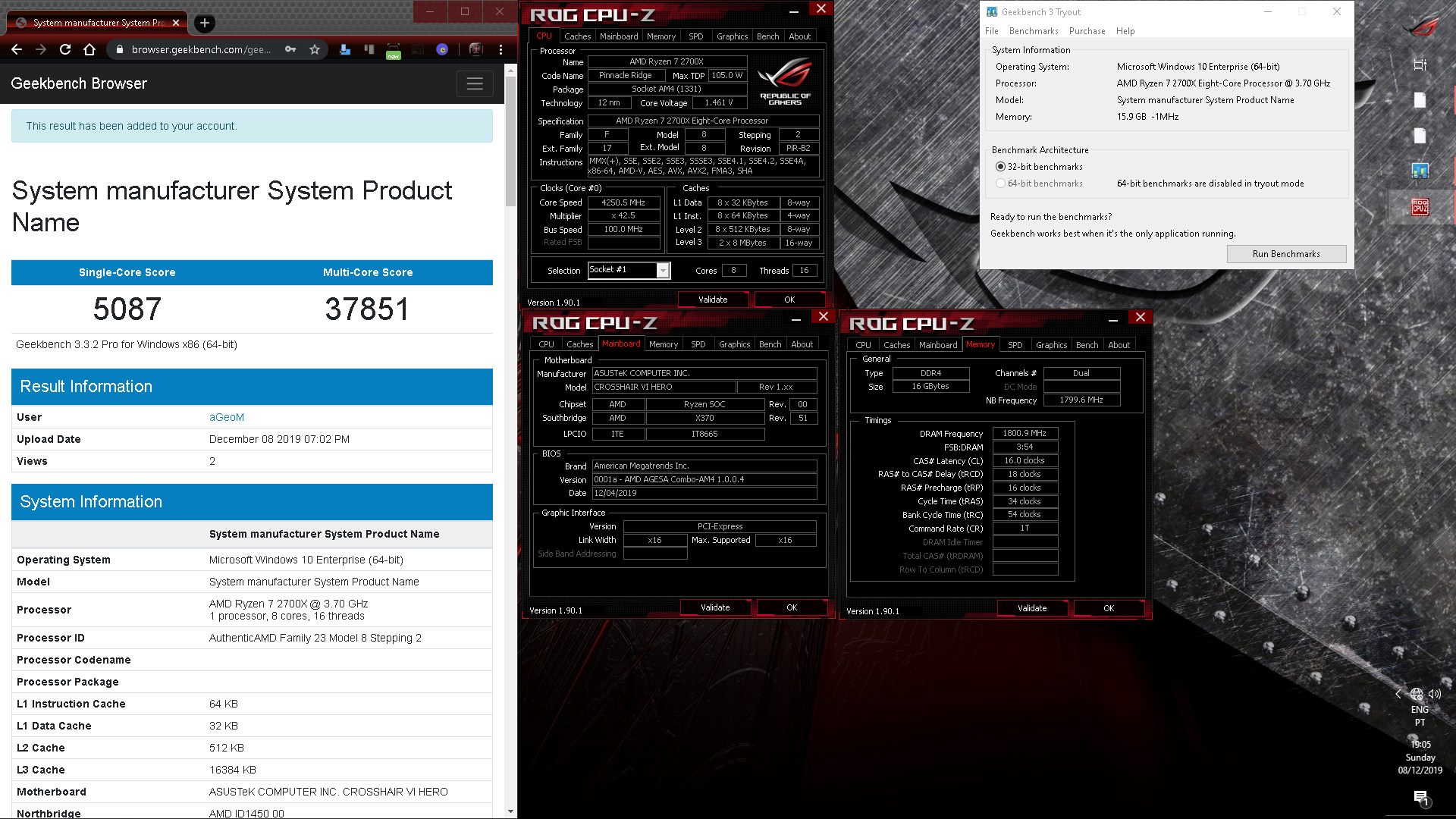The image size is (1456, 819).
Task: Click the browser address bar
Action: click(x=201, y=49)
